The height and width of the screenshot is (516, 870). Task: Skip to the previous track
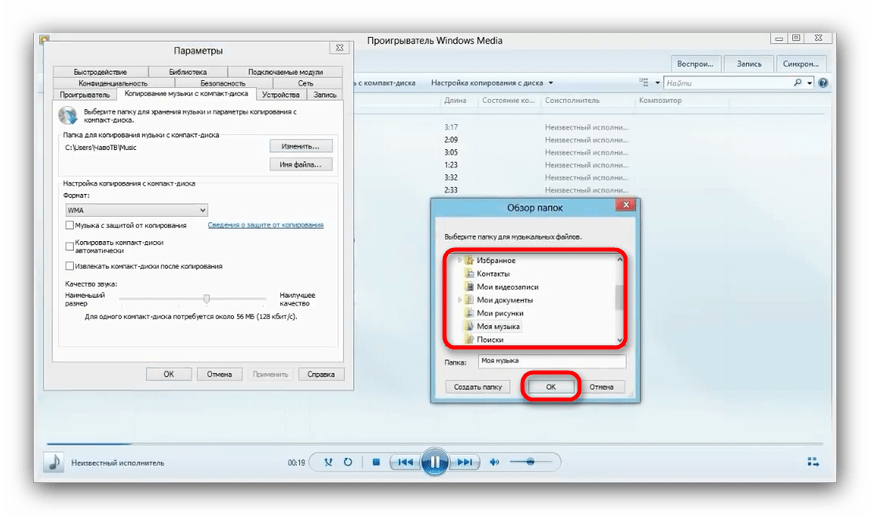click(x=405, y=462)
